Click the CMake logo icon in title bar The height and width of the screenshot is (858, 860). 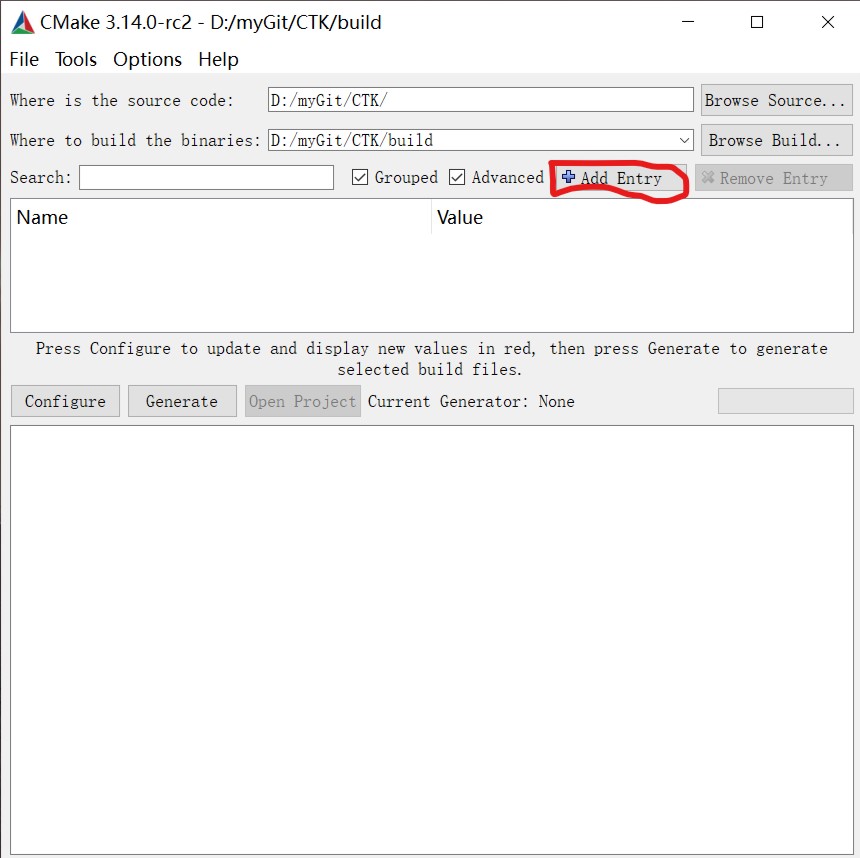22,22
